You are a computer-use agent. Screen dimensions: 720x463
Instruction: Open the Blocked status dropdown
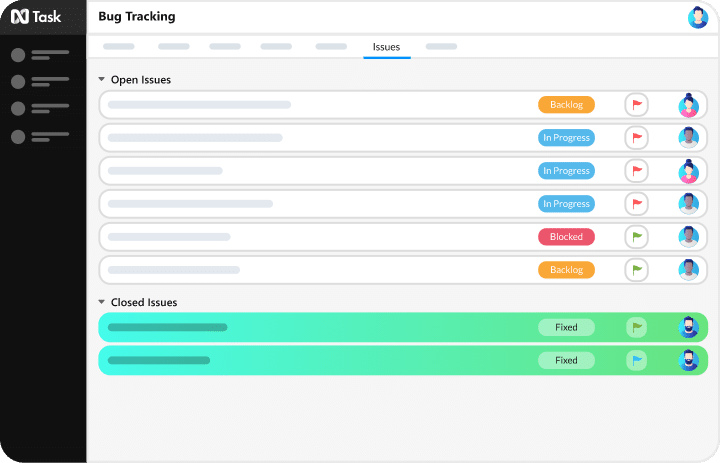566,237
